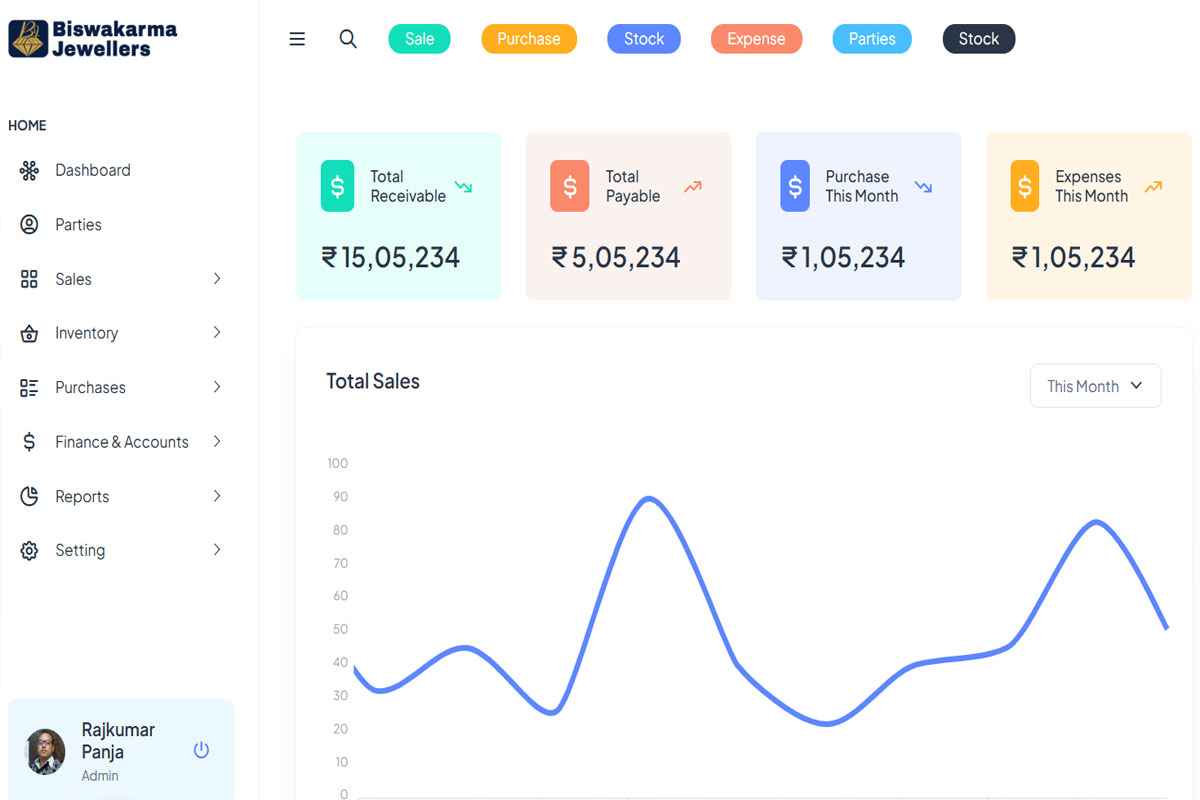Click the Total Payable dollar icon
Screen dimensions: 1200x800
pos(569,186)
